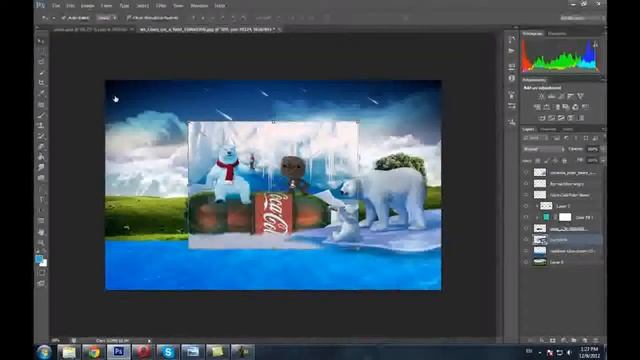Toggle visibility of Color Fill 1 layer
Screen dimensions: 640x360
point(526,218)
